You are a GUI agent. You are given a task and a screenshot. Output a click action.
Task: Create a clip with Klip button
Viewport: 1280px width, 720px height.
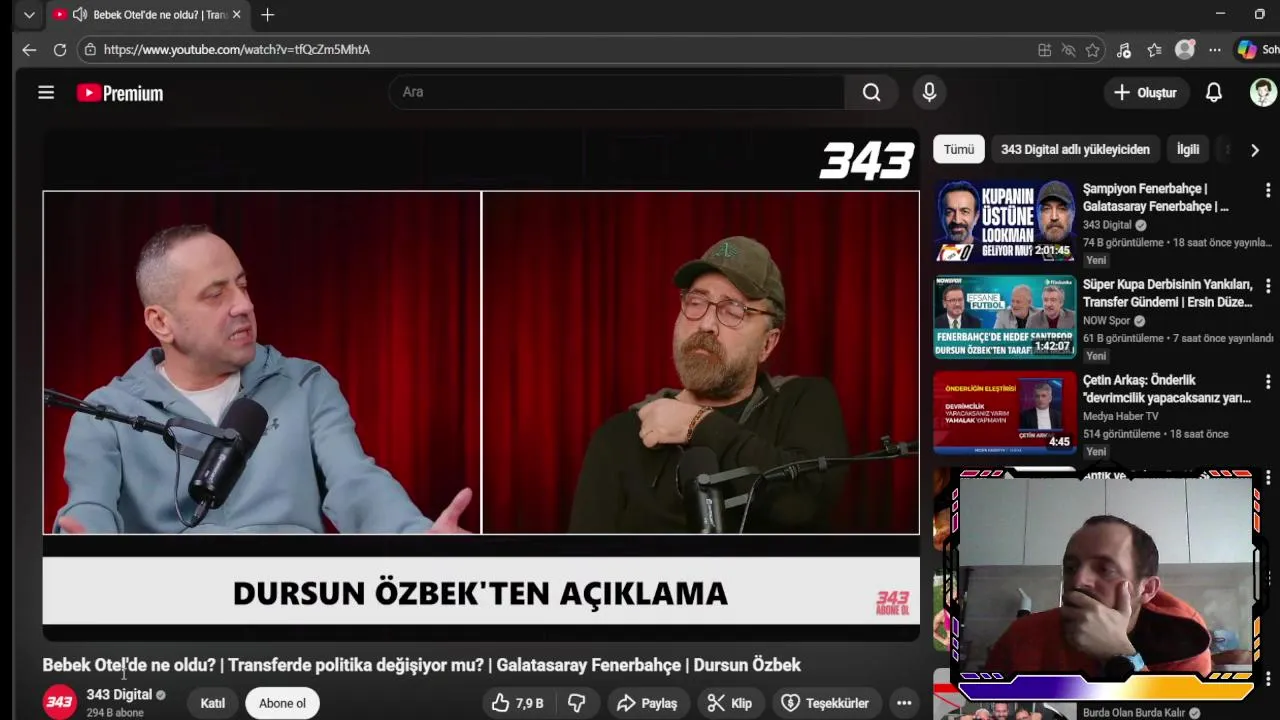730,703
